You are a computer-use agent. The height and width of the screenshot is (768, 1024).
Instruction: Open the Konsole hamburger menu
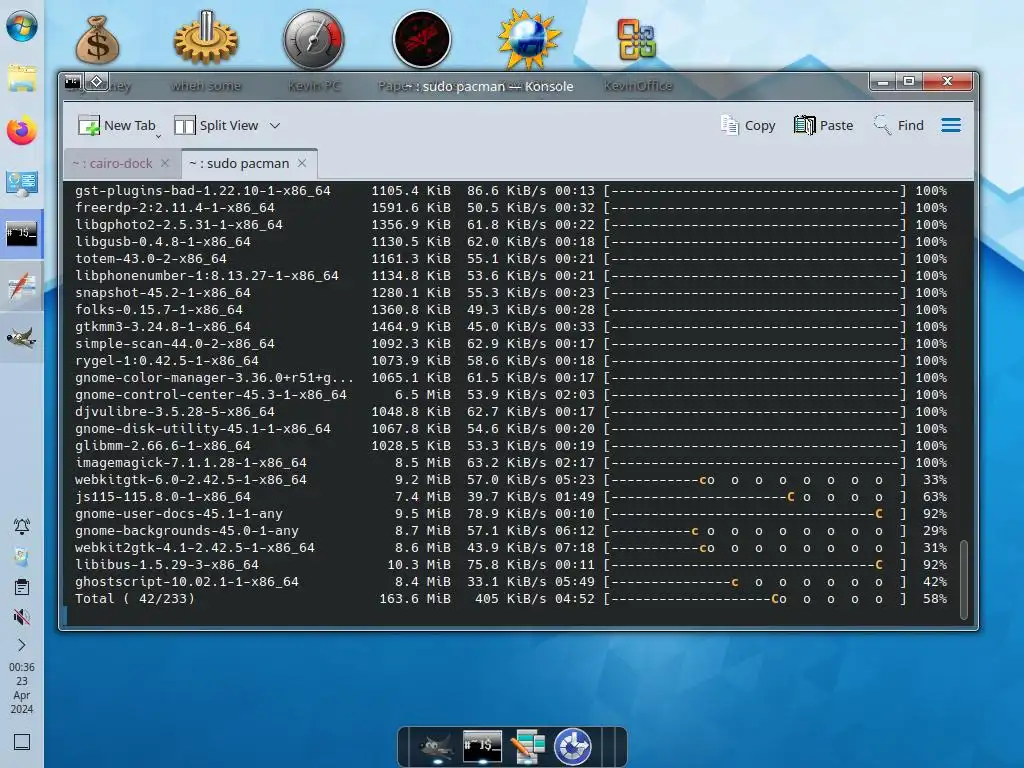[x=951, y=125]
